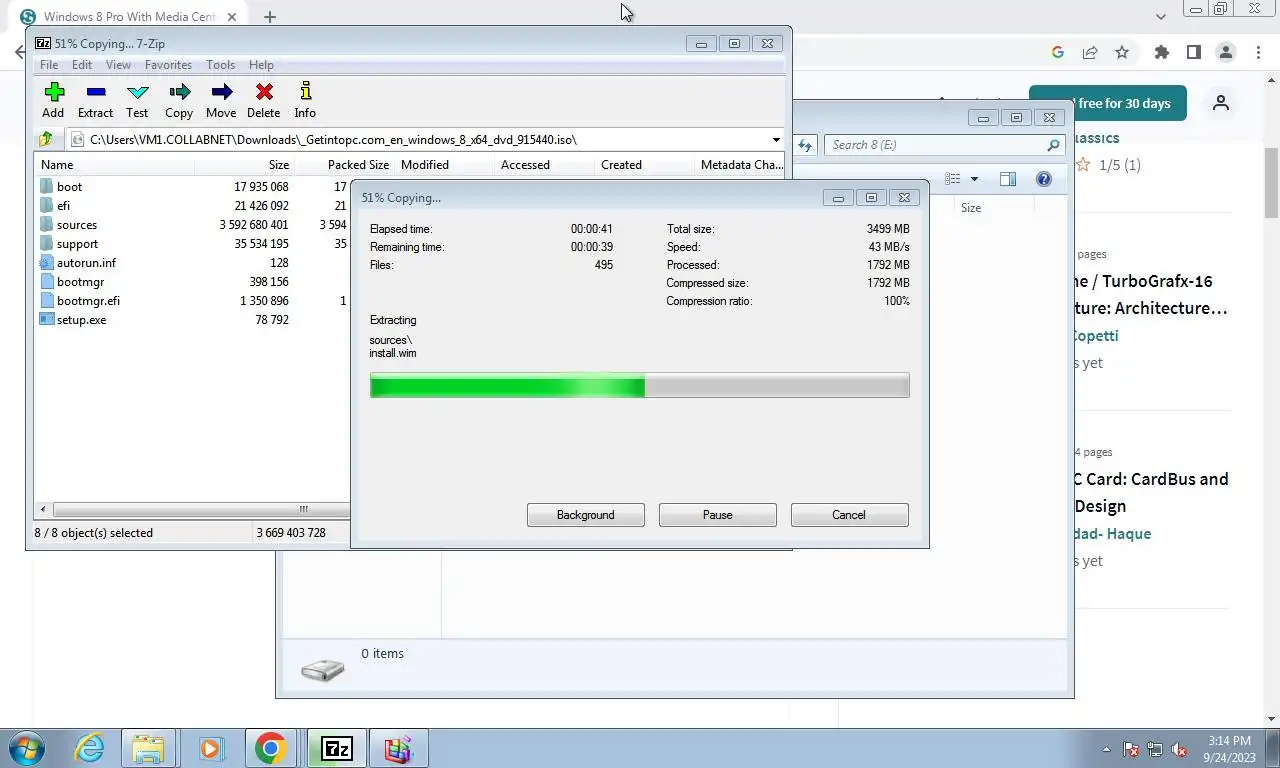Open the Chrome tab search chevron

pyautogui.click(x=1161, y=17)
